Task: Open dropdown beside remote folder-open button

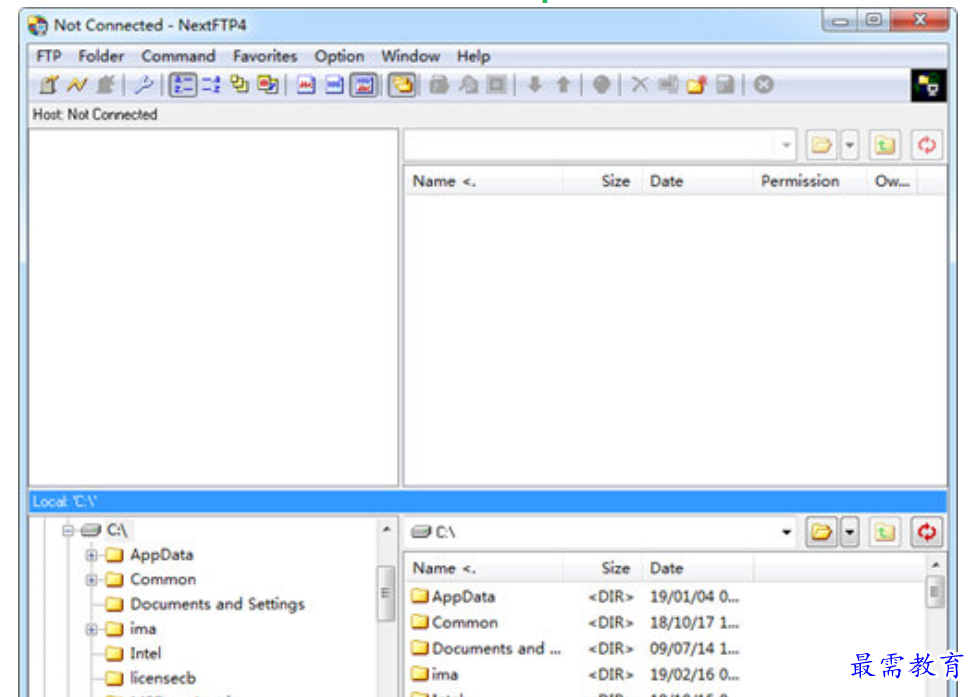Action: [850, 145]
